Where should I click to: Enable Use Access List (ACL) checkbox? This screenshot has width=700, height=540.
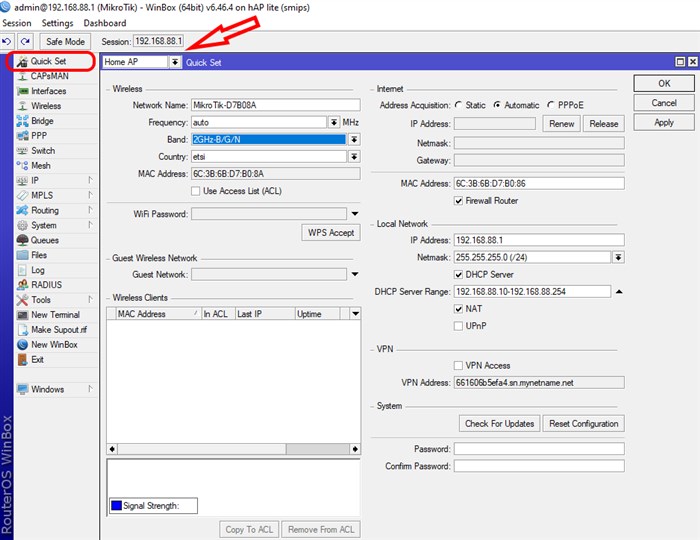click(196, 191)
